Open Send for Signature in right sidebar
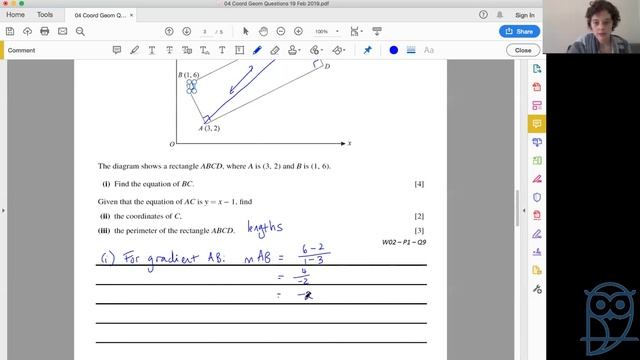 coord(537,252)
